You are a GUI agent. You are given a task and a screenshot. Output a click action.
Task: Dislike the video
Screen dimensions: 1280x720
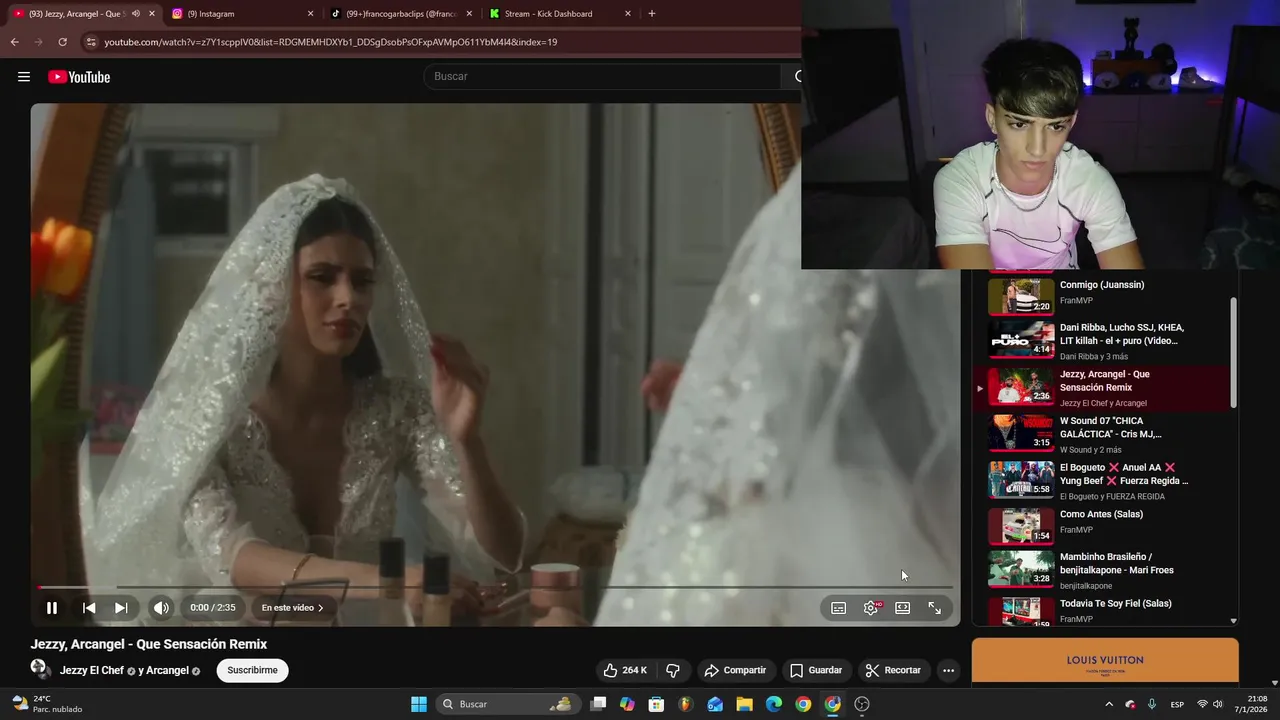pos(673,670)
